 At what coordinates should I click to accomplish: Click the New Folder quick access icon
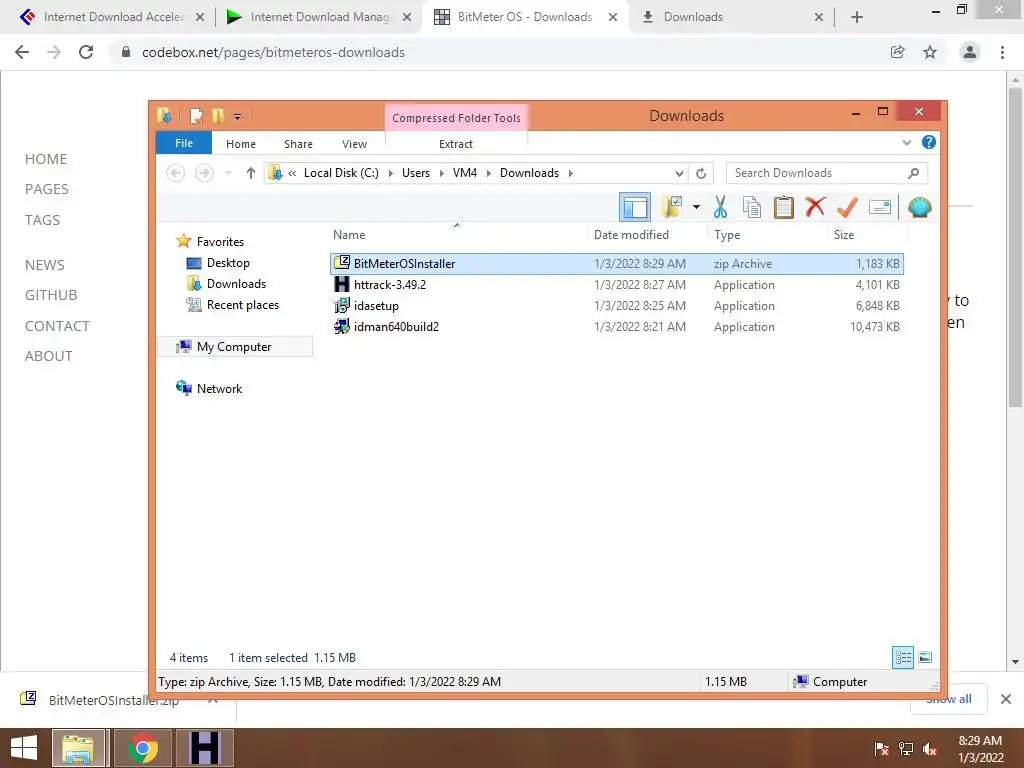point(218,116)
